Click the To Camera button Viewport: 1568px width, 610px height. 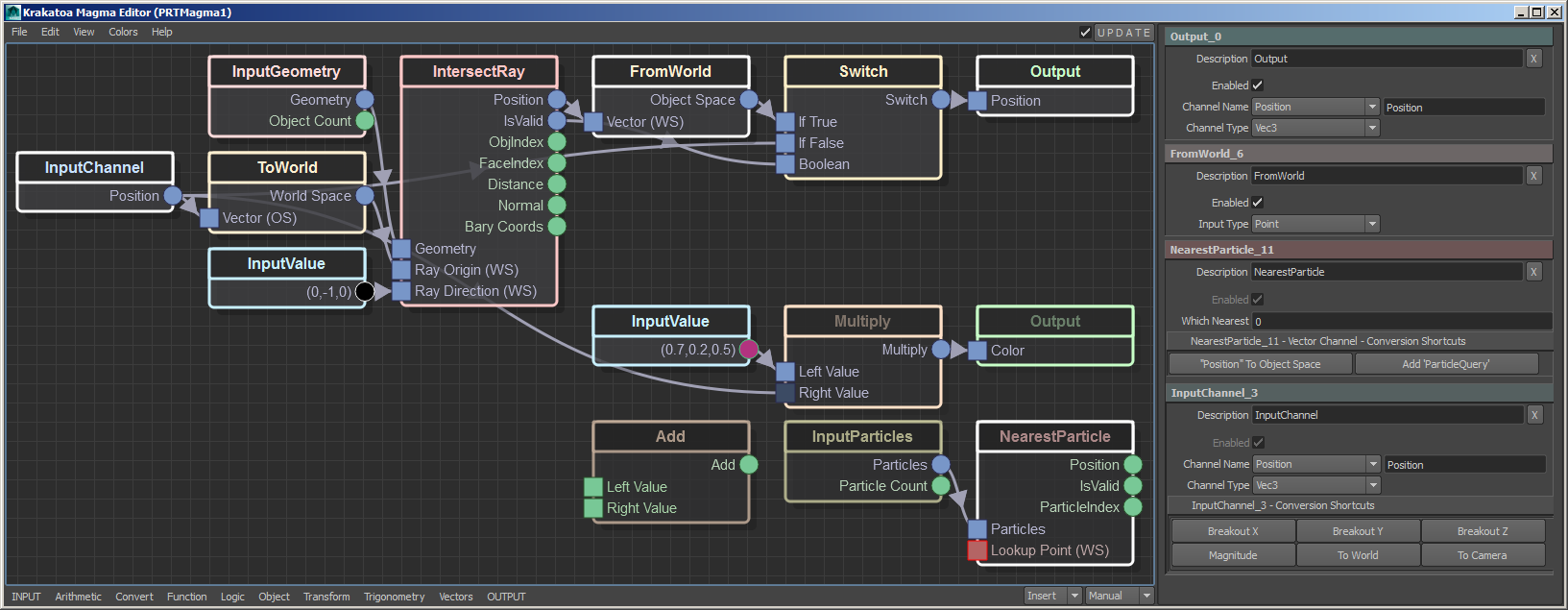[1483, 555]
